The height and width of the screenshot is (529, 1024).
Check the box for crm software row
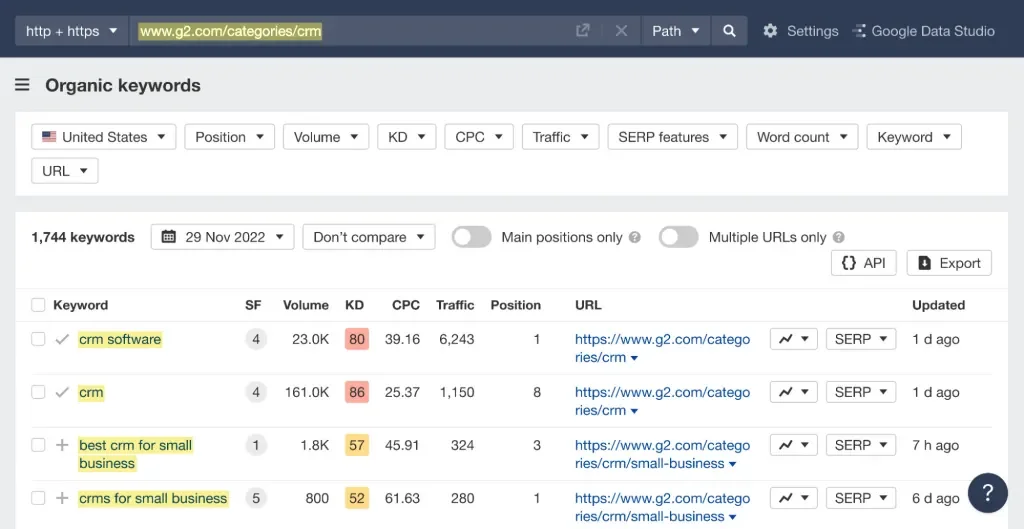point(38,339)
